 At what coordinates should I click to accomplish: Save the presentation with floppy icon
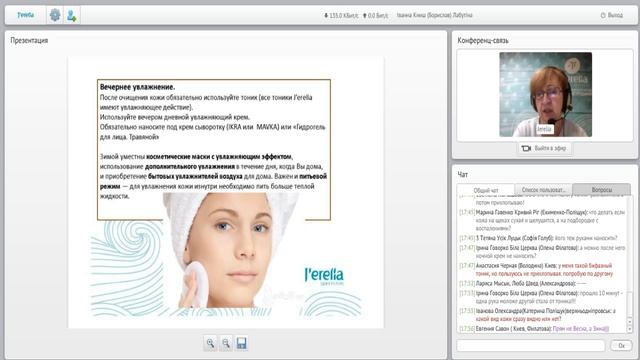tap(241, 343)
